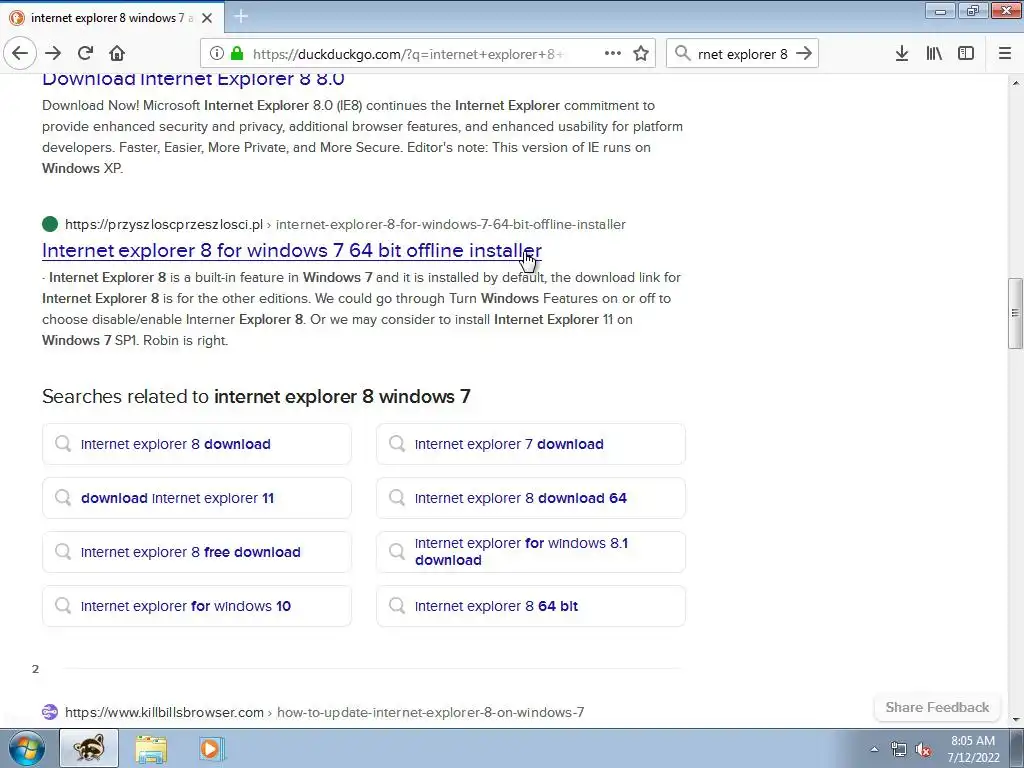Image resolution: width=1024 pixels, height=768 pixels.
Task: Open Windows Explorer from the taskbar
Action: [x=151, y=748]
